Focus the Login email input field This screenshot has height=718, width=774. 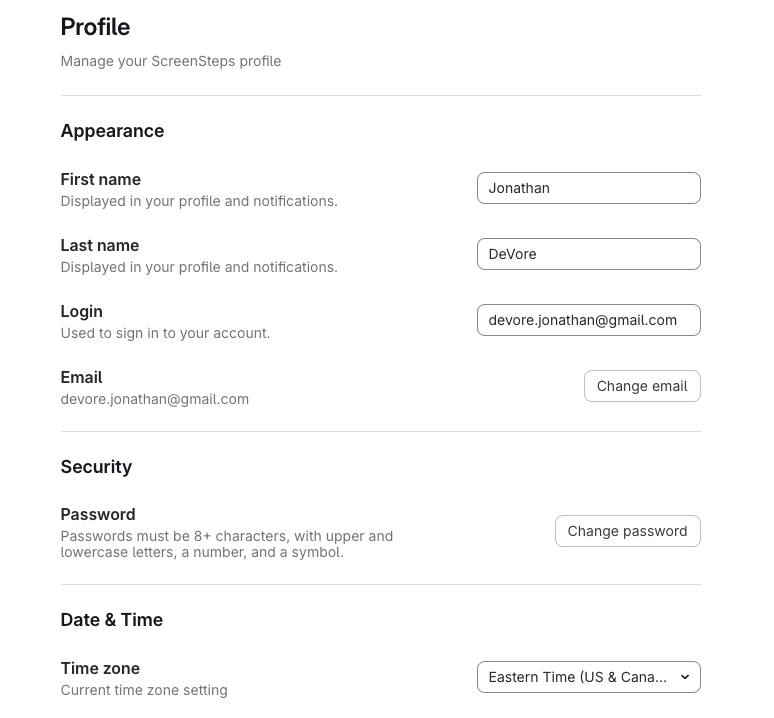point(588,320)
